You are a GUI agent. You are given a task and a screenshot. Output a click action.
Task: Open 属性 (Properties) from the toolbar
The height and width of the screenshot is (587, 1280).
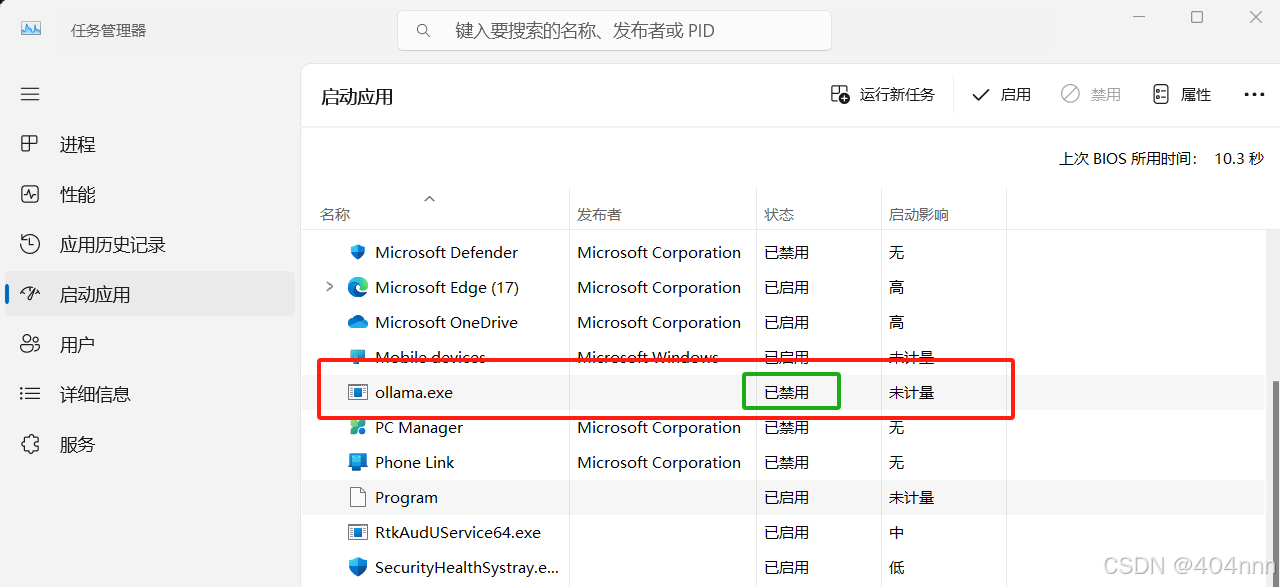(1181, 94)
